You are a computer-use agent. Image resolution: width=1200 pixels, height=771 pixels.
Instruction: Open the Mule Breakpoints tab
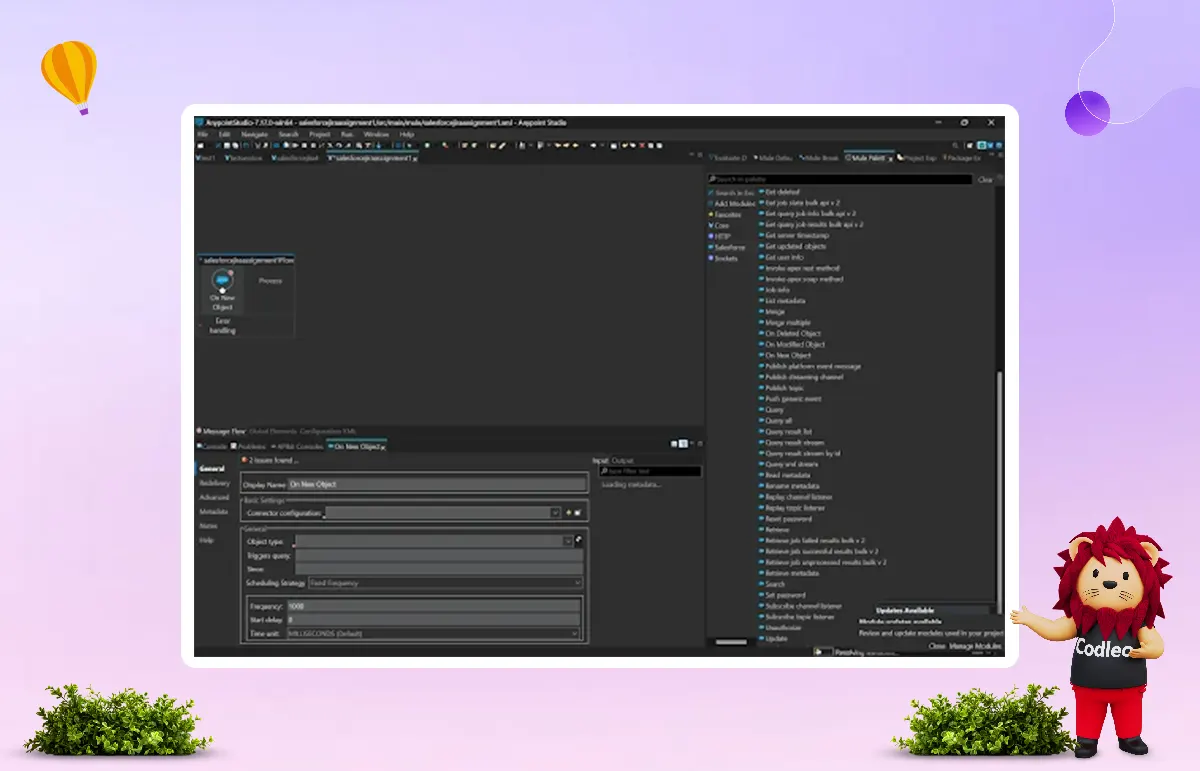click(x=820, y=158)
